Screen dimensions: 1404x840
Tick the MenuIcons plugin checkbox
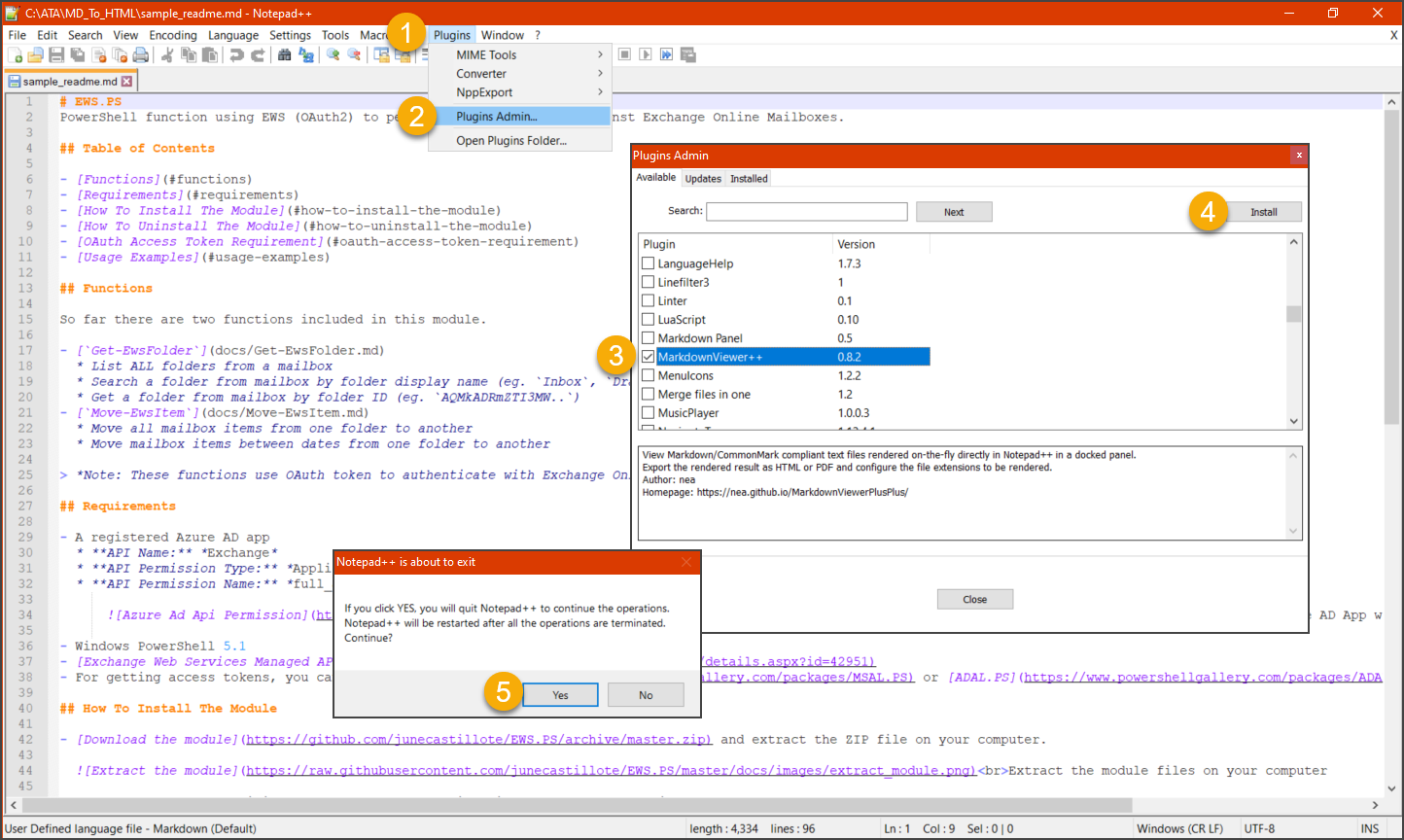[648, 375]
